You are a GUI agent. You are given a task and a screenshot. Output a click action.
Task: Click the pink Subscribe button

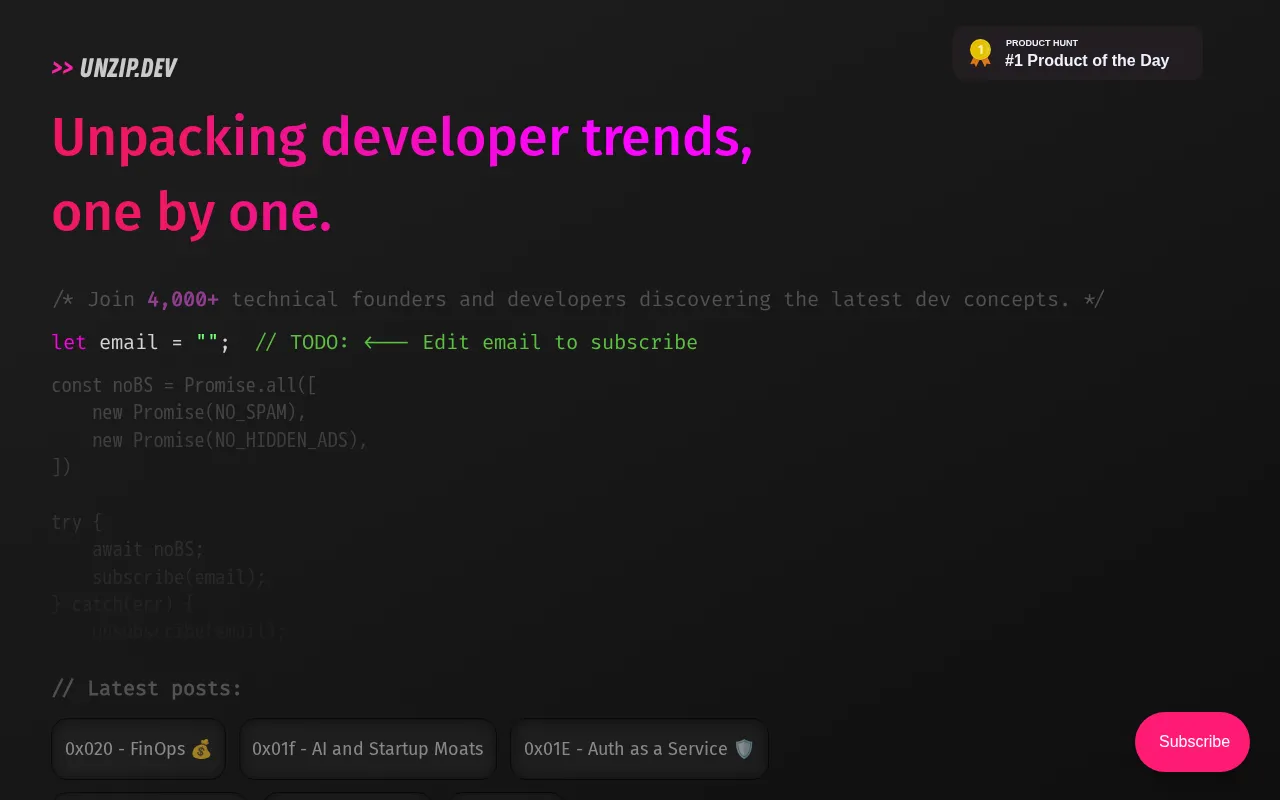click(x=1192, y=742)
